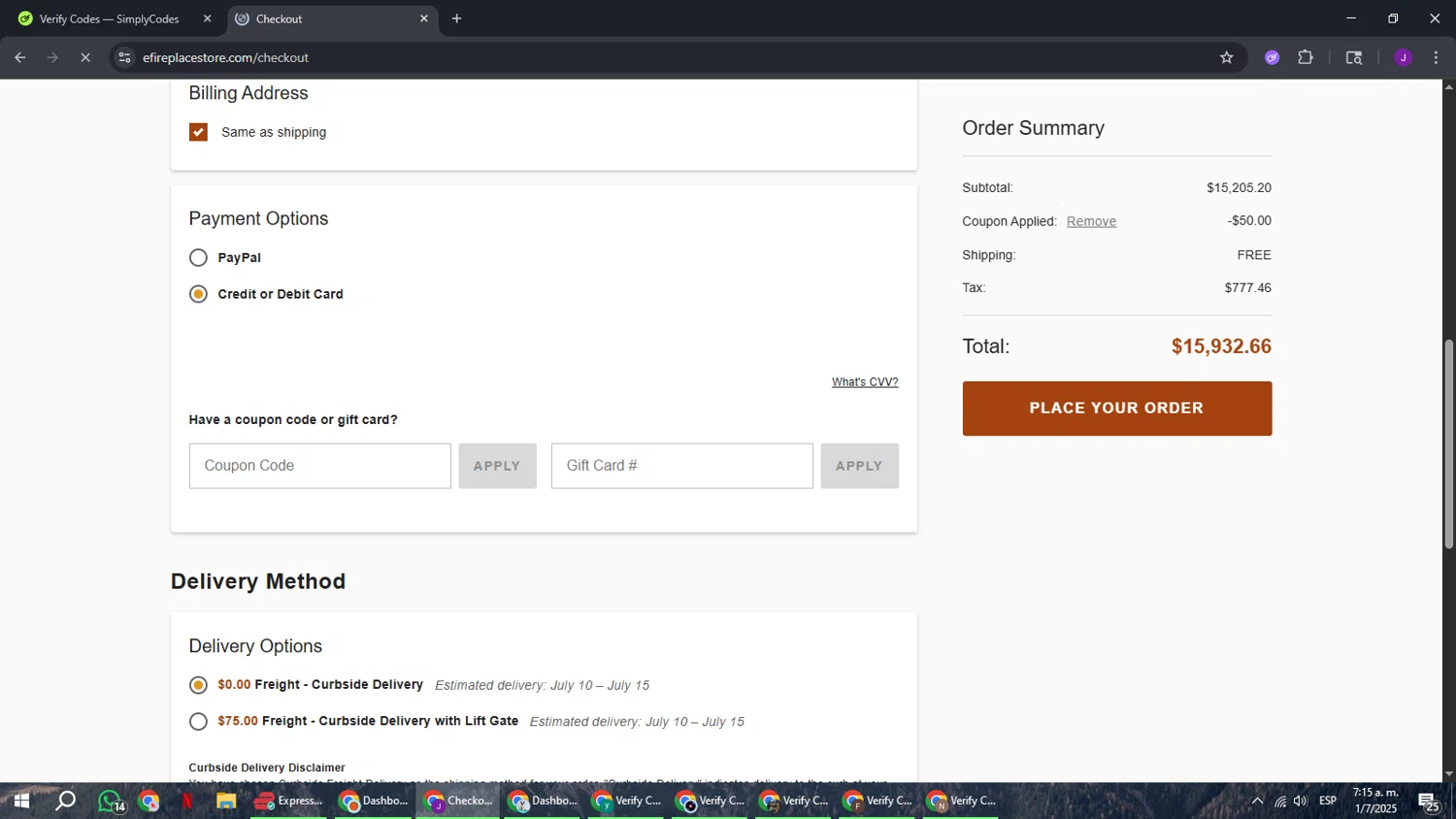Choose $0.00 Freight - Curbside Delivery
1456x819 pixels.
tap(198, 685)
